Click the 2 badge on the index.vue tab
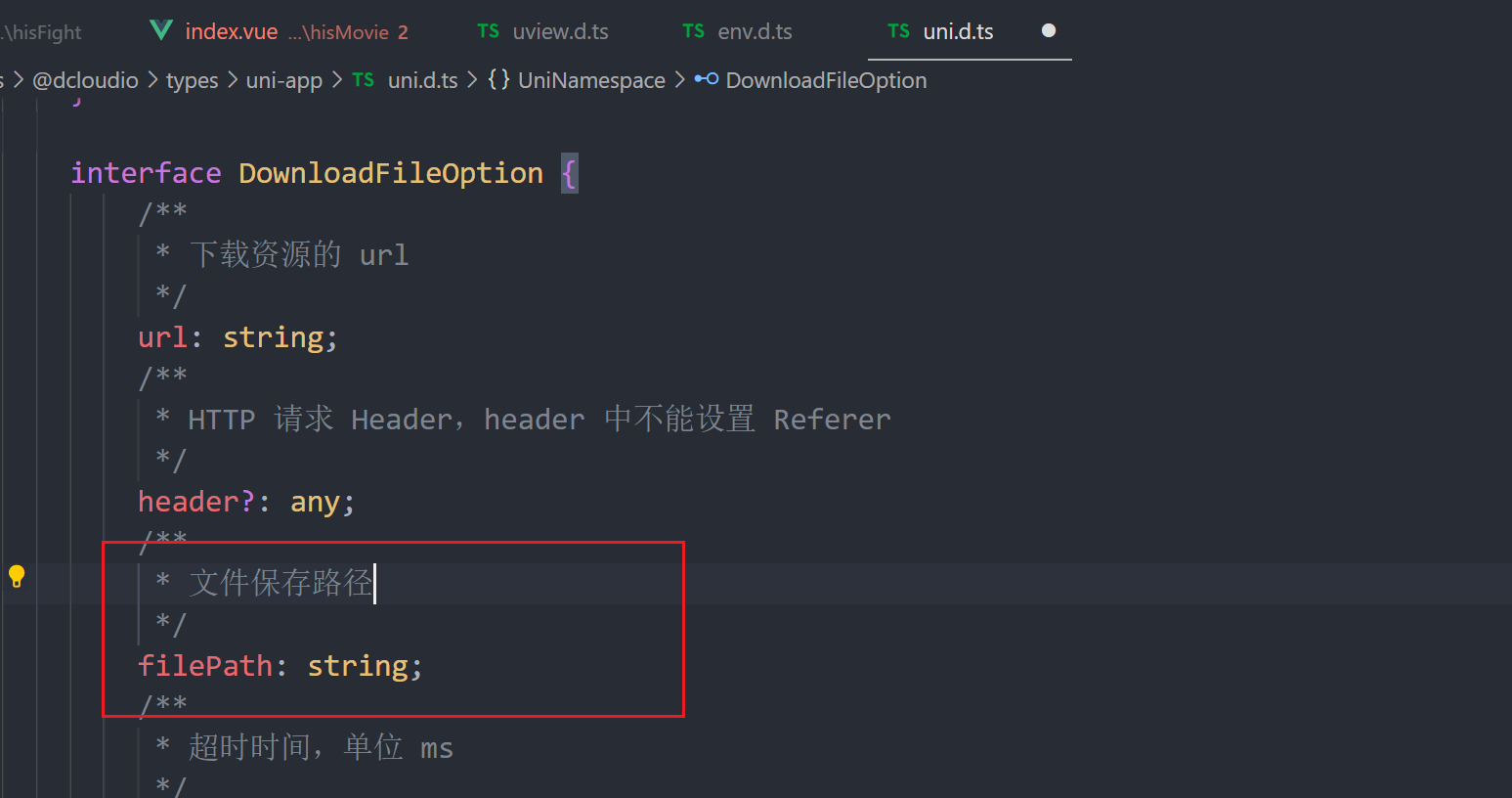 [404, 30]
